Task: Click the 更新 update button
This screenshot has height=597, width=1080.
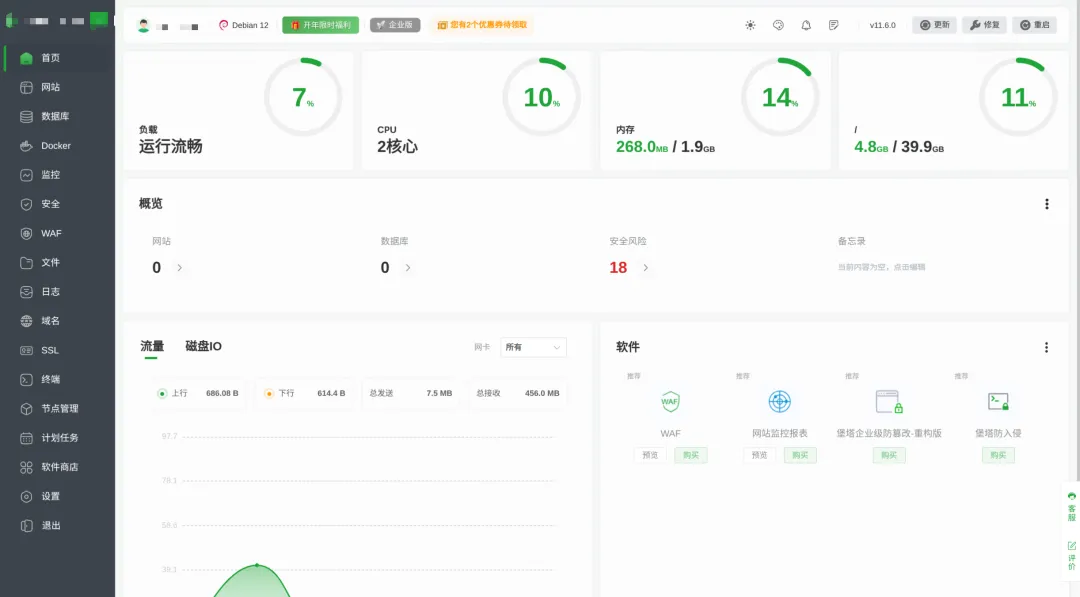Action: click(x=935, y=25)
